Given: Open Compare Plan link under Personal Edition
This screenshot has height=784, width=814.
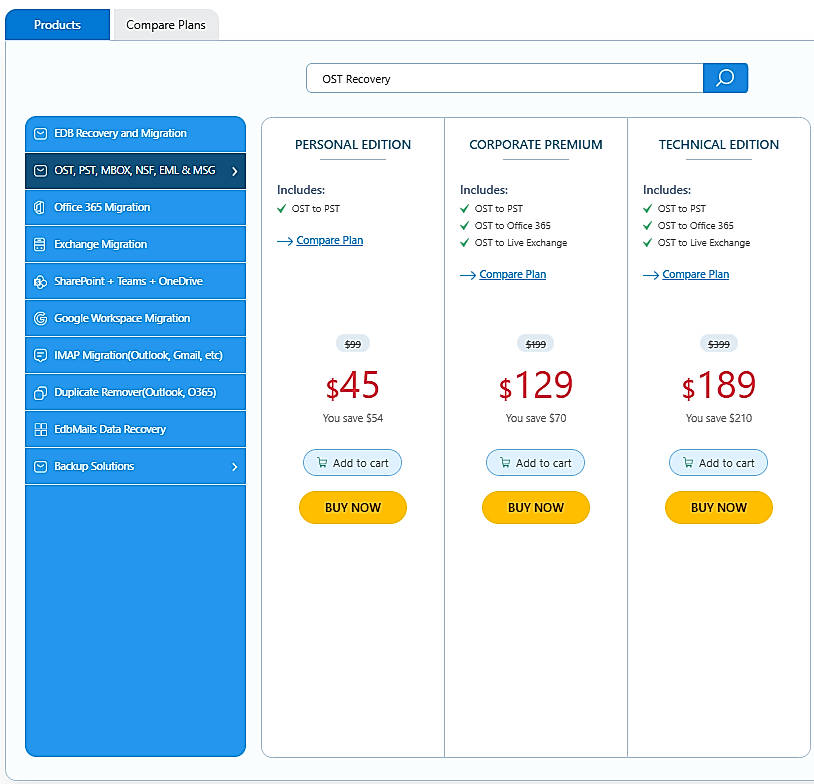Looking at the screenshot, I should [x=330, y=240].
